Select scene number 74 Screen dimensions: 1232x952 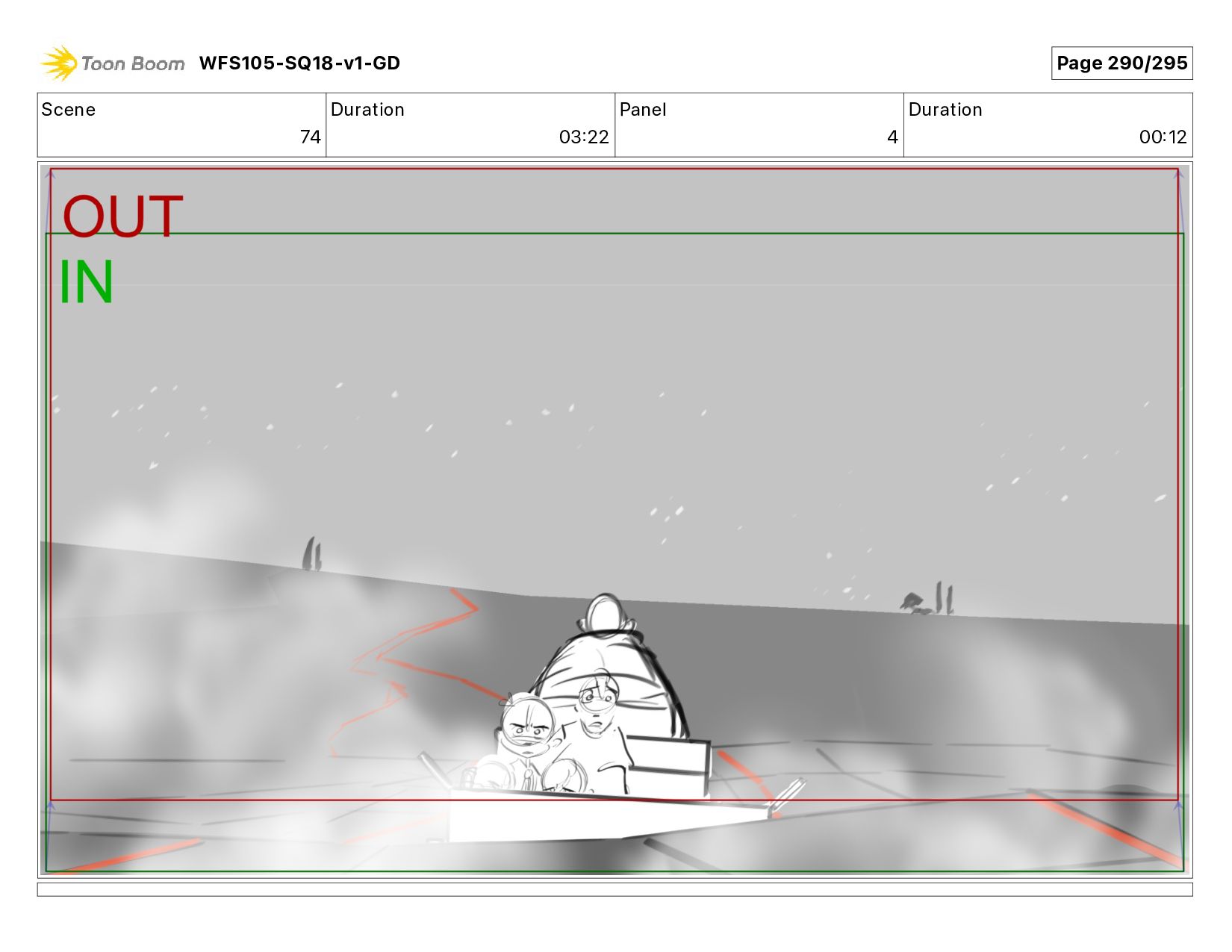point(310,137)
